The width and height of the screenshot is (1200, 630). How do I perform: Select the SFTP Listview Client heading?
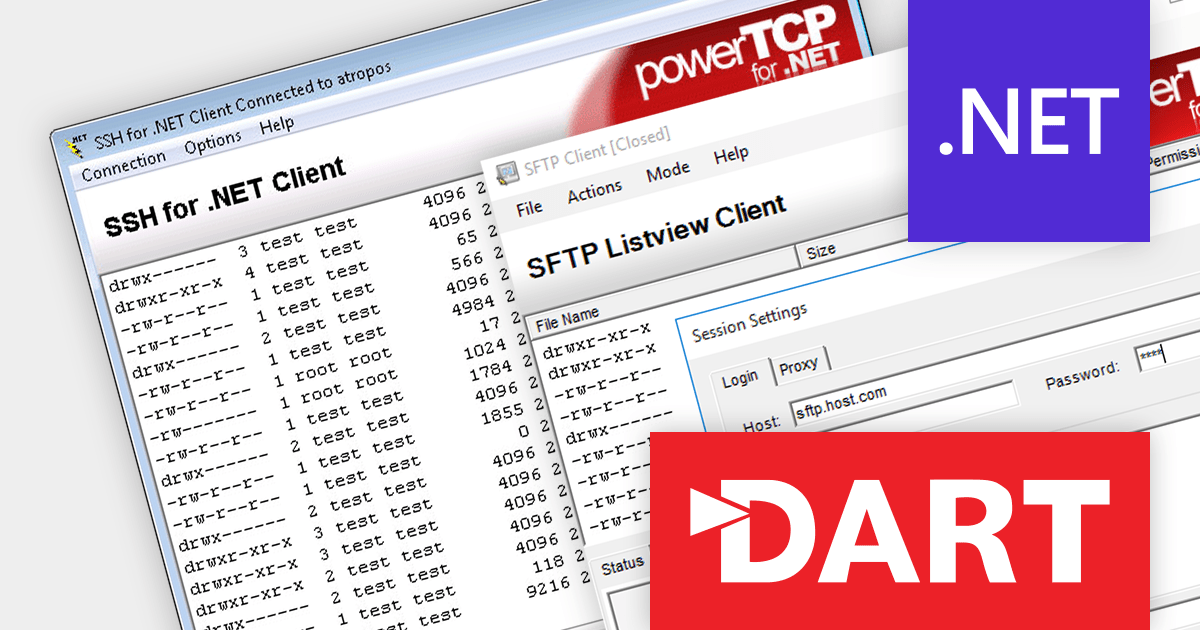656,237
